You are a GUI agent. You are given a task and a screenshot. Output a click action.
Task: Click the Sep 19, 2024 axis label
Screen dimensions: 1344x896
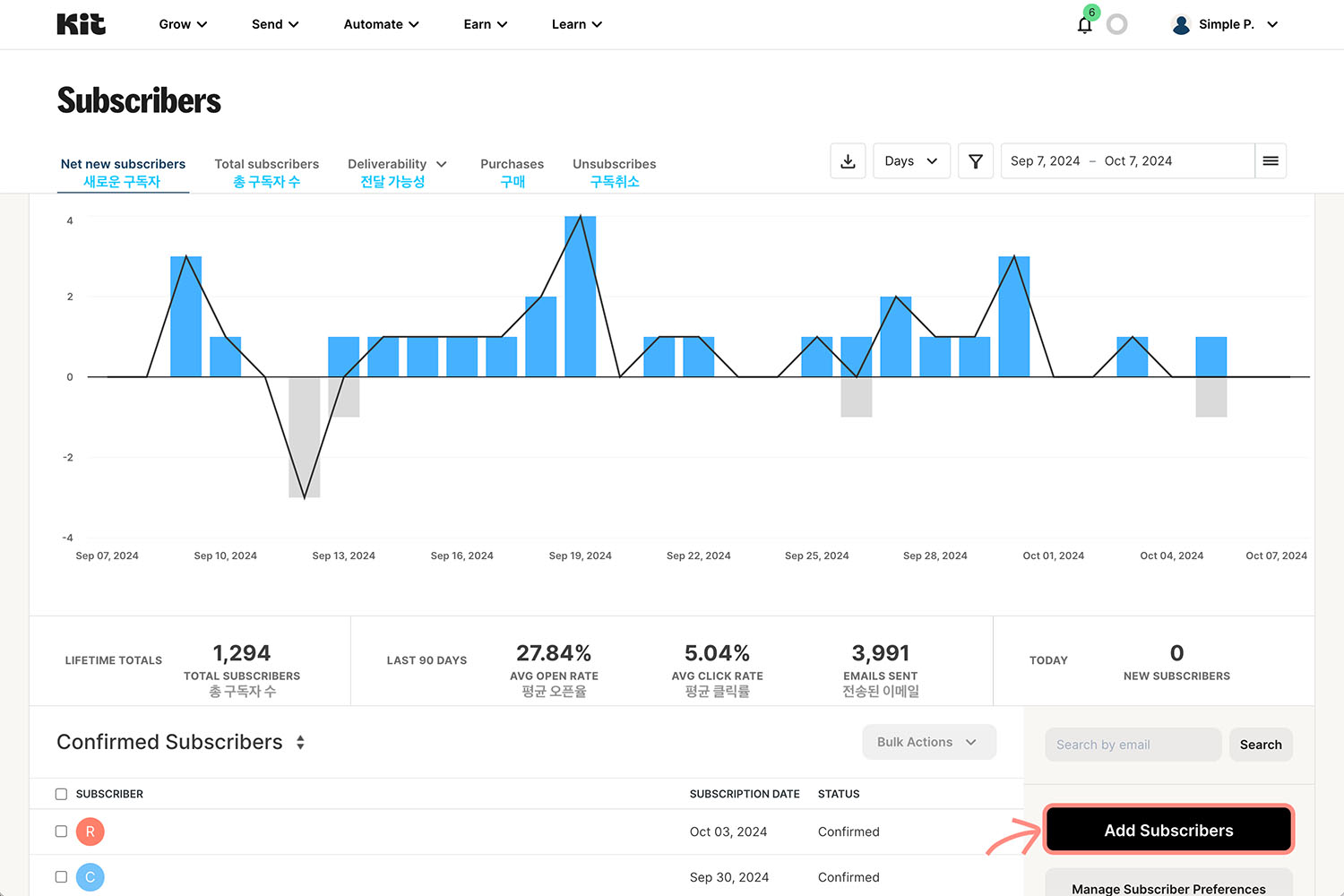tap(581, 556)
